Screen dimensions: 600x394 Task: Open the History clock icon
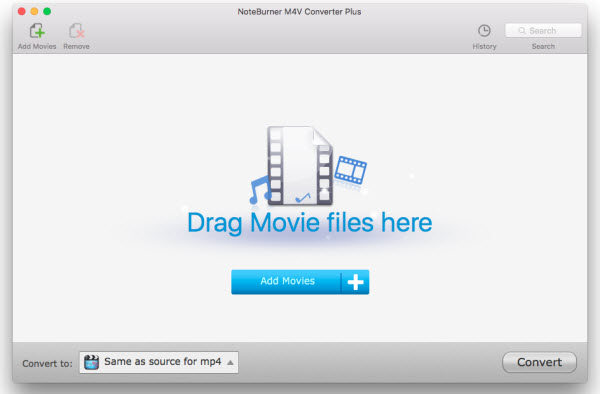(484, 31)
